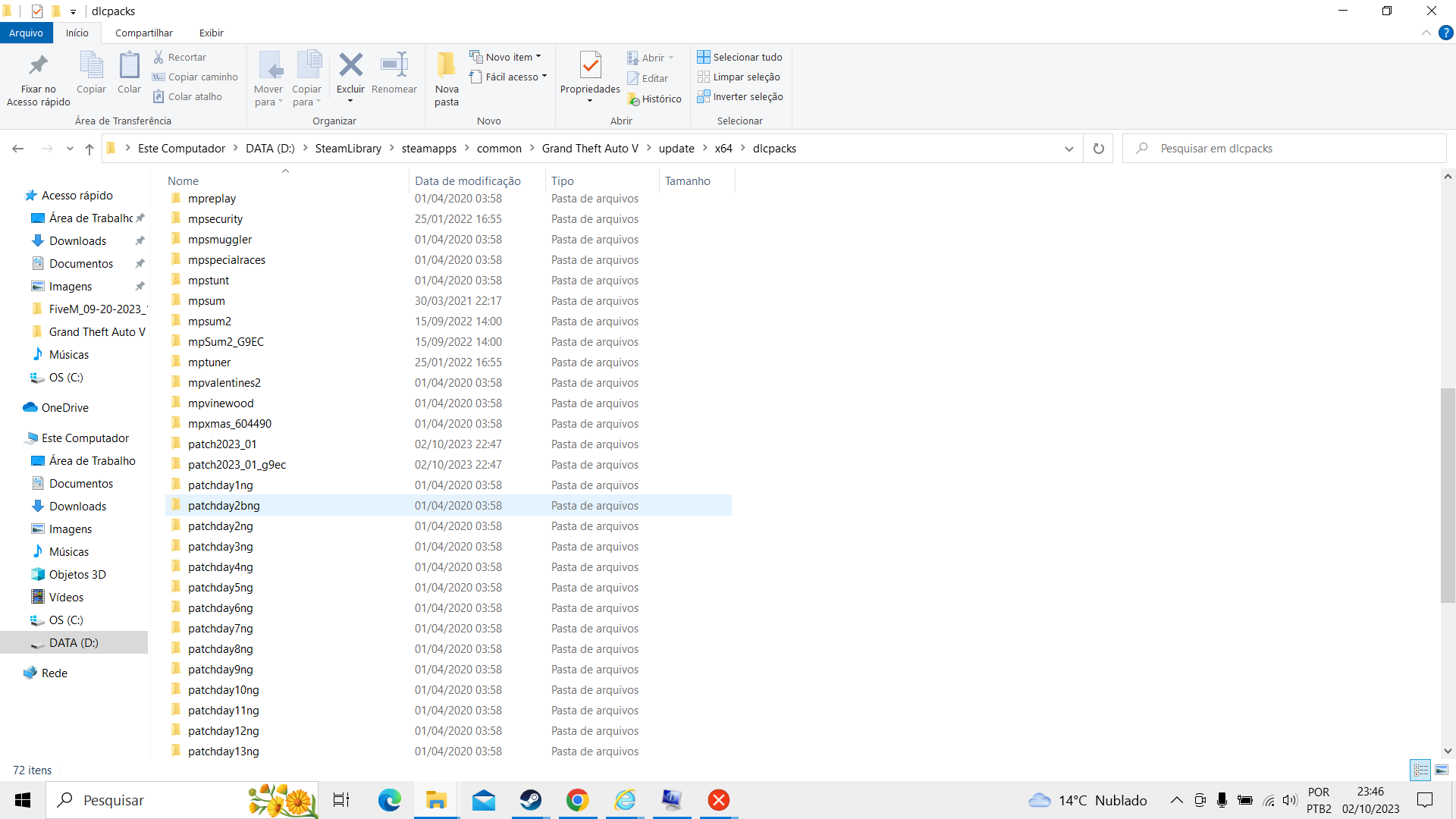1456x819 pixels.
Task: Click Colar atalho
Action: click(187, 96)
